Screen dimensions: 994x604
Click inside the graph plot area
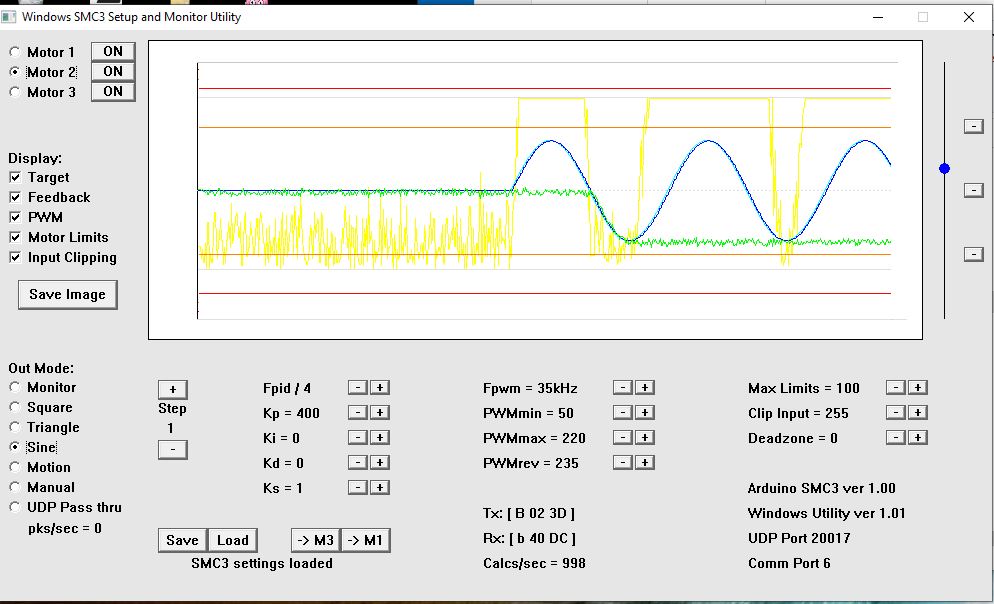(x=535, y=190)
